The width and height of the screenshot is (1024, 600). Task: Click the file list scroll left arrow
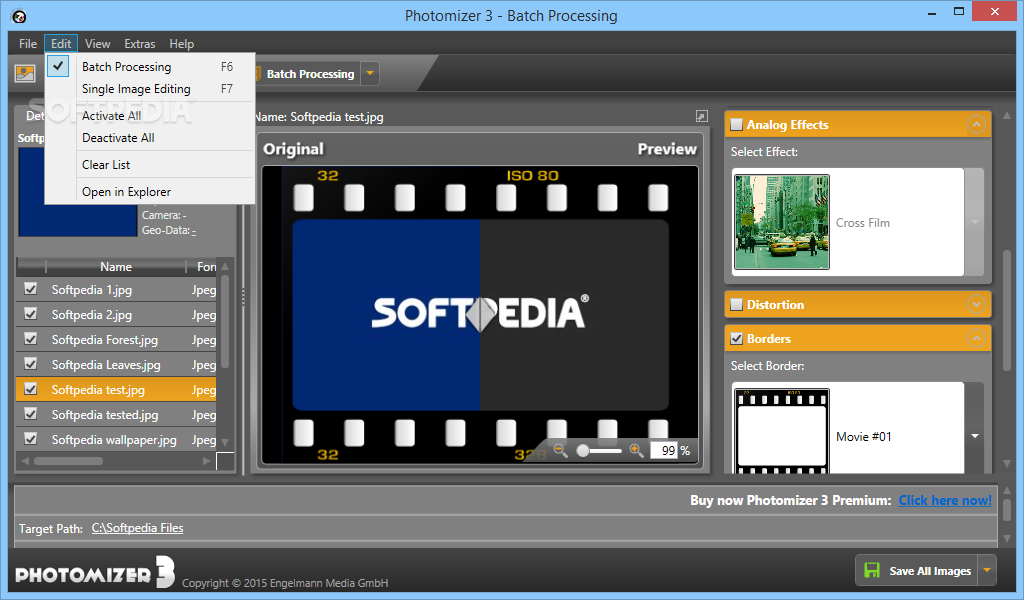click(25, 461)
